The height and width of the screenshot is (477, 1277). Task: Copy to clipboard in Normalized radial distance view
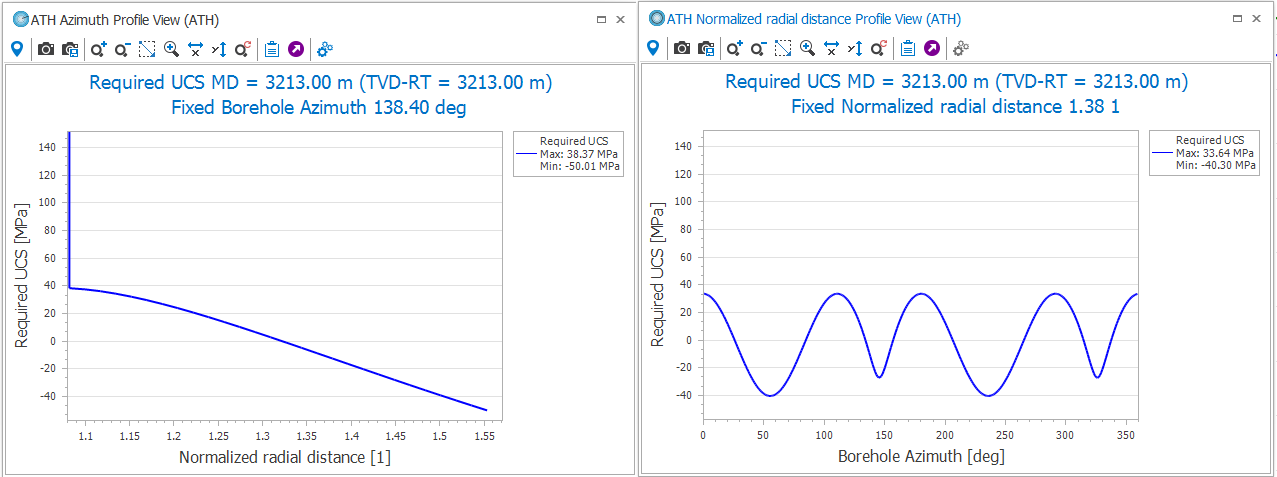908,48
